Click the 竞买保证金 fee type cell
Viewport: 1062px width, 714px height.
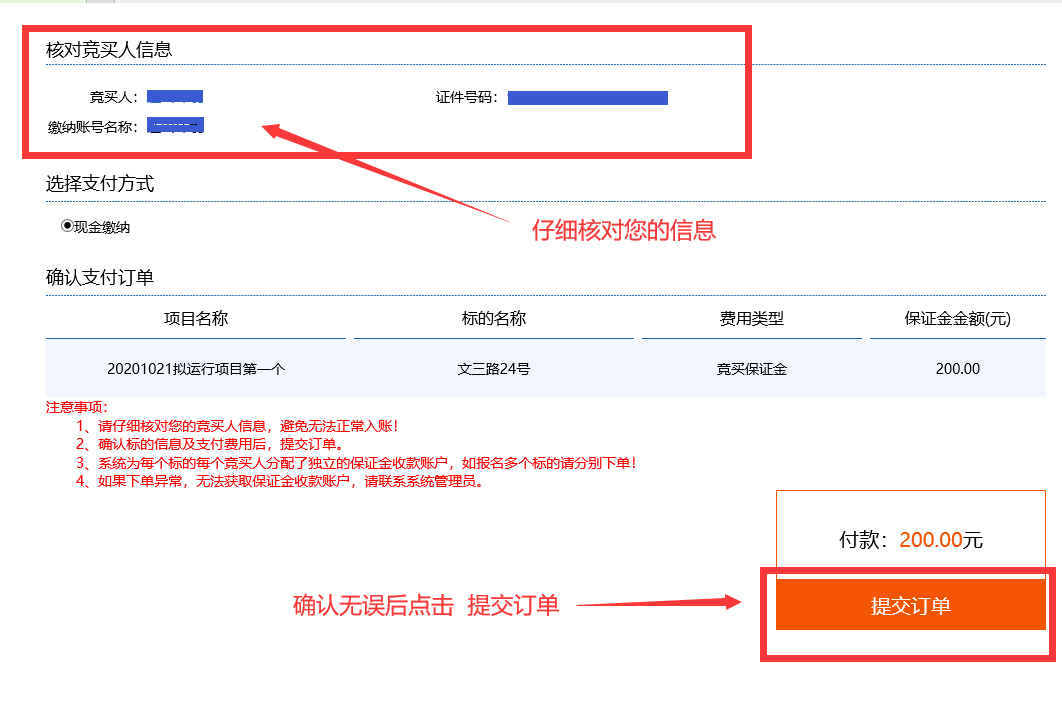(x=752, y=369)
